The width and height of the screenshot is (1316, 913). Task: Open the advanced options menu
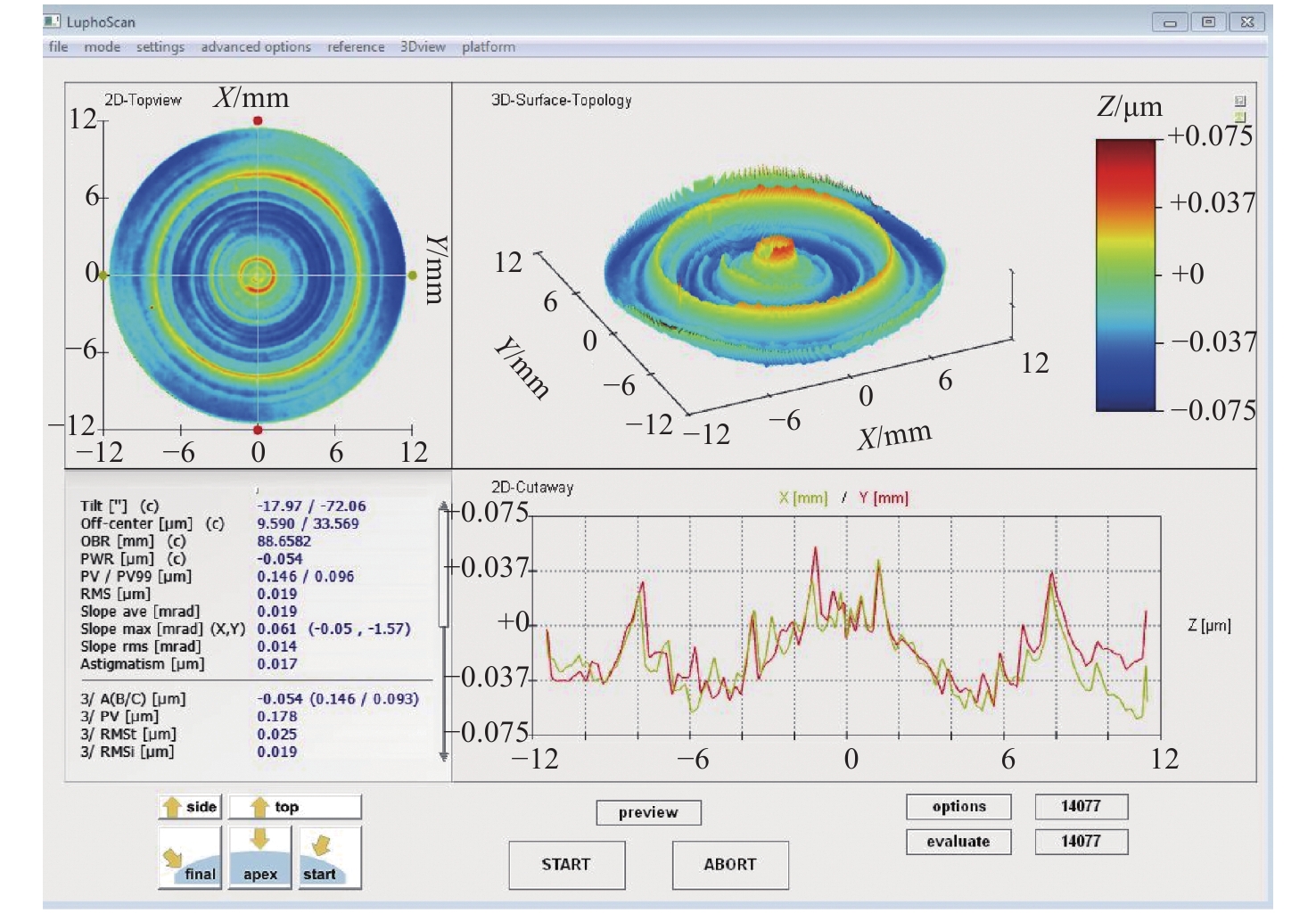(256, 47)
